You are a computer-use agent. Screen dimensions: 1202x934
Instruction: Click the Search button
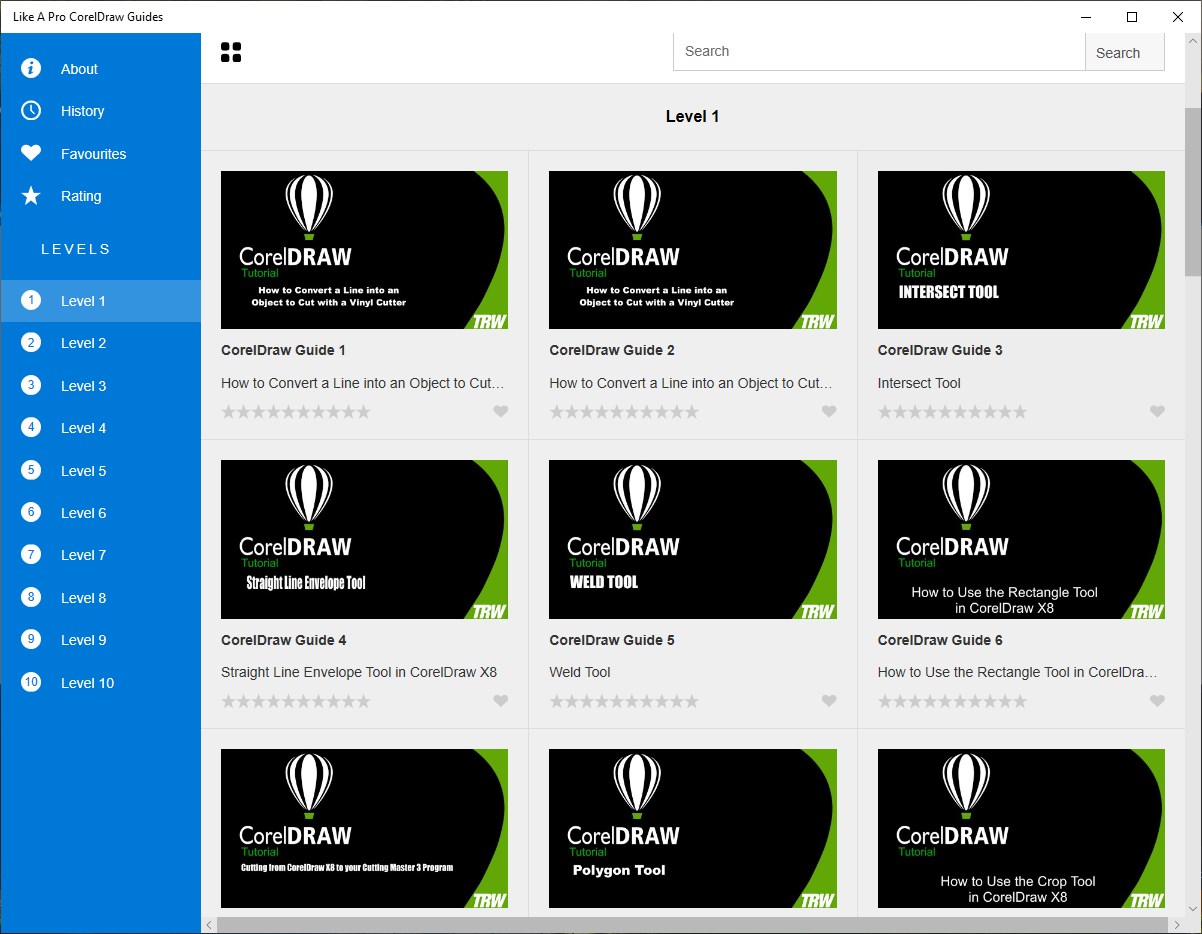[x=1125, y=52]
